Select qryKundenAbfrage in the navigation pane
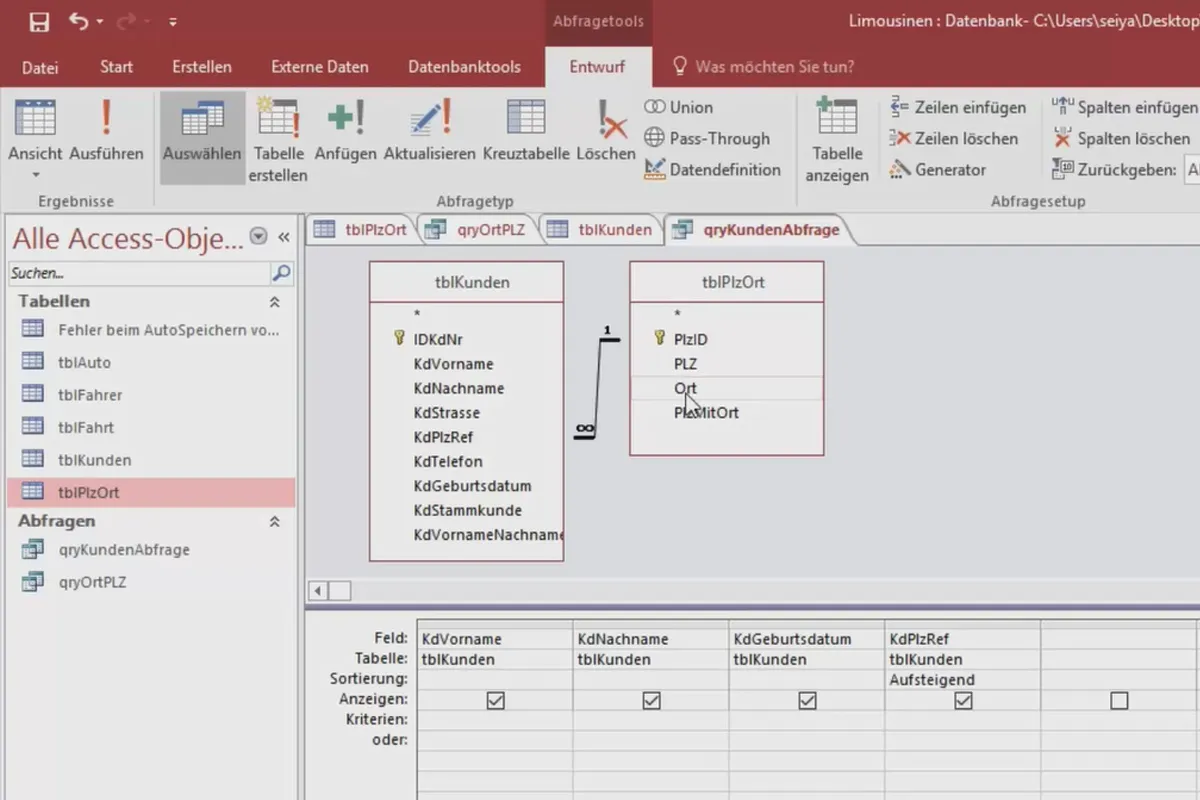 [x=150, y=549]
